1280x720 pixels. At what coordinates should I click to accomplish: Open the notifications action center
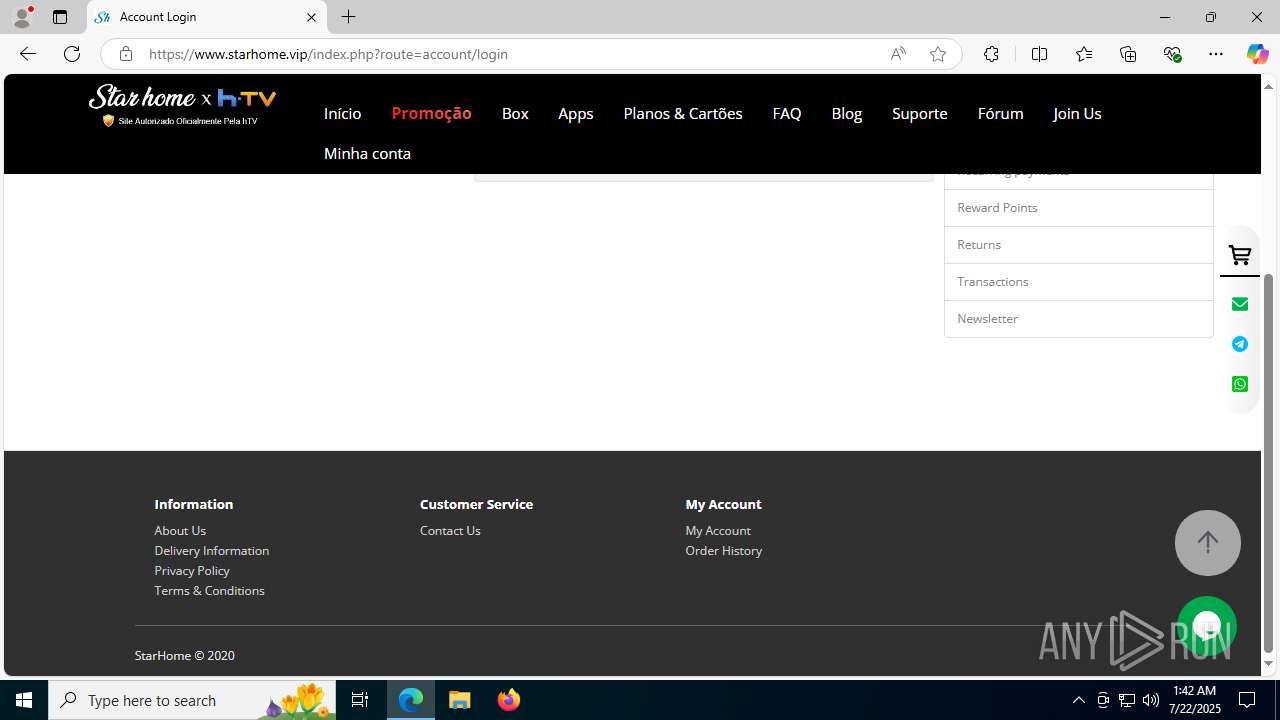[1248, 700]
